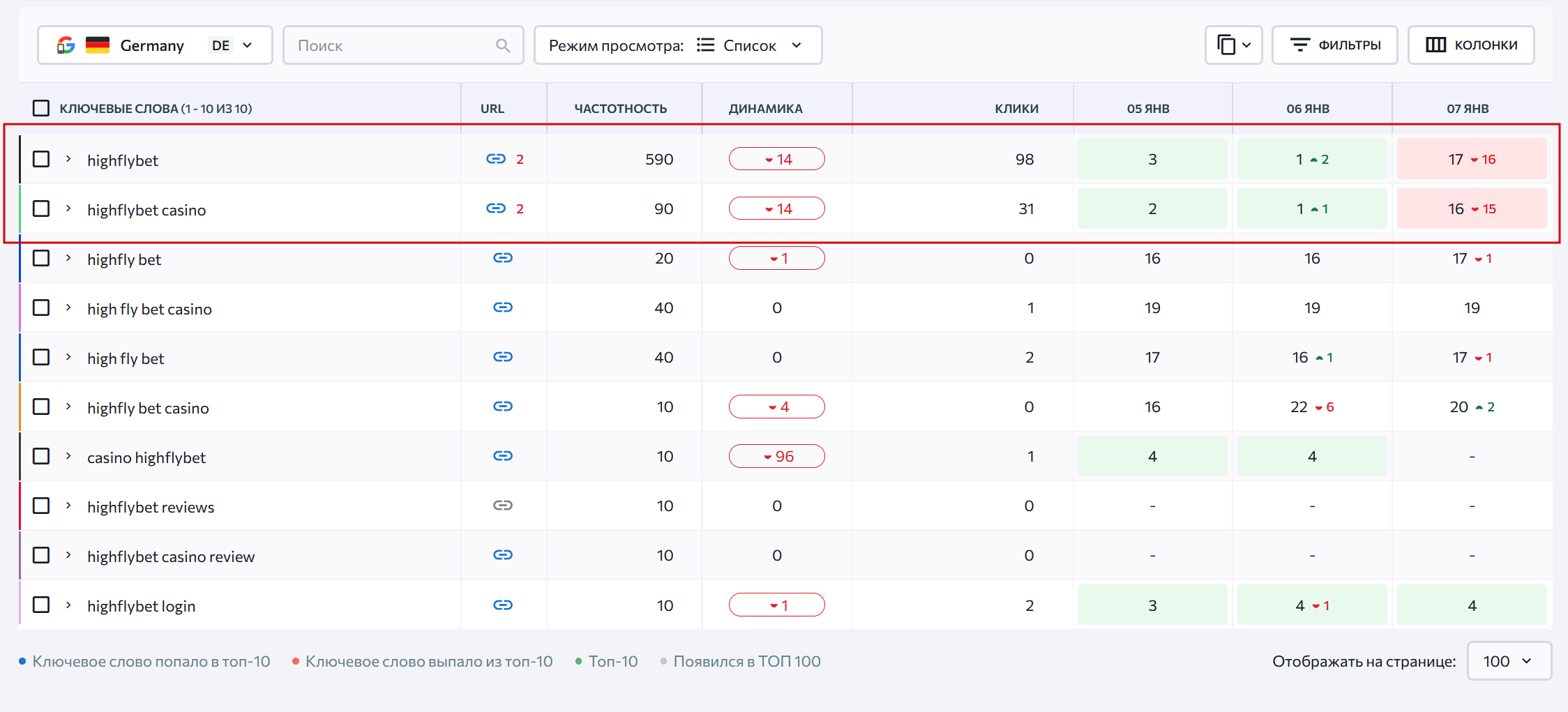Check the casino highflybet checkbox
1568x712 pixels.
[x=41, y=456]
